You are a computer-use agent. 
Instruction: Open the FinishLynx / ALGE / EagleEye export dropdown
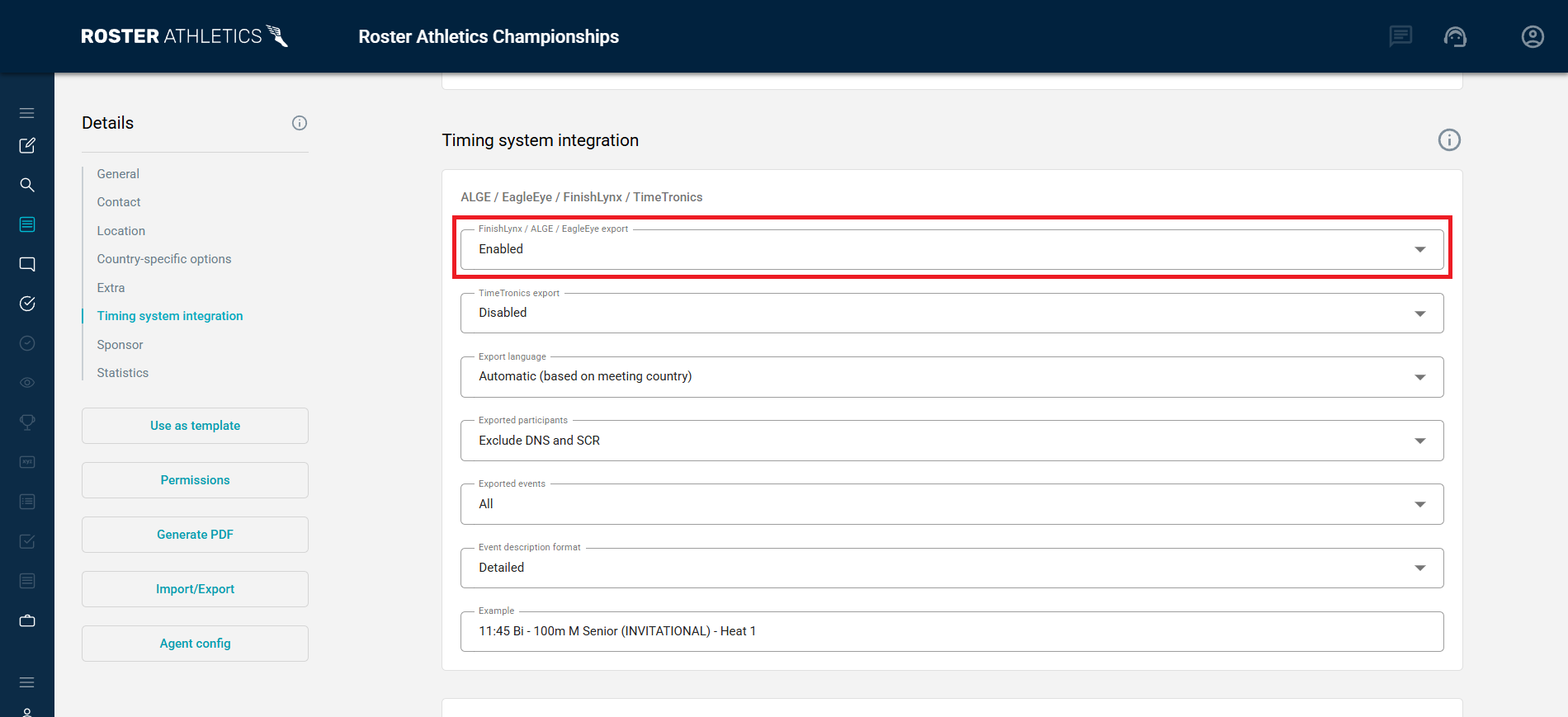[952, 249]
